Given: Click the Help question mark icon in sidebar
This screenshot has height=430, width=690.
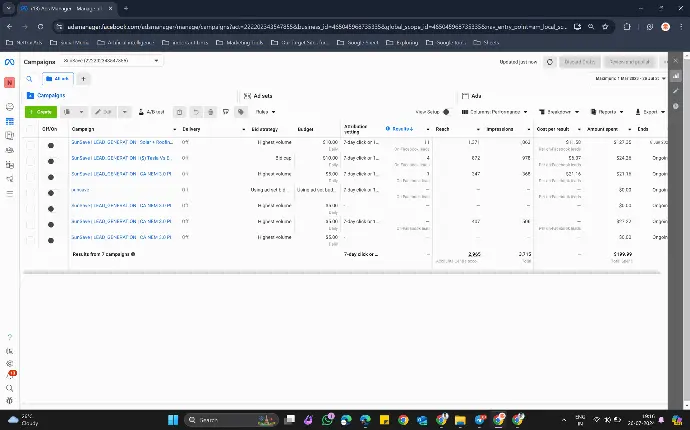Looking at the screenshot, I should point(9,338).
